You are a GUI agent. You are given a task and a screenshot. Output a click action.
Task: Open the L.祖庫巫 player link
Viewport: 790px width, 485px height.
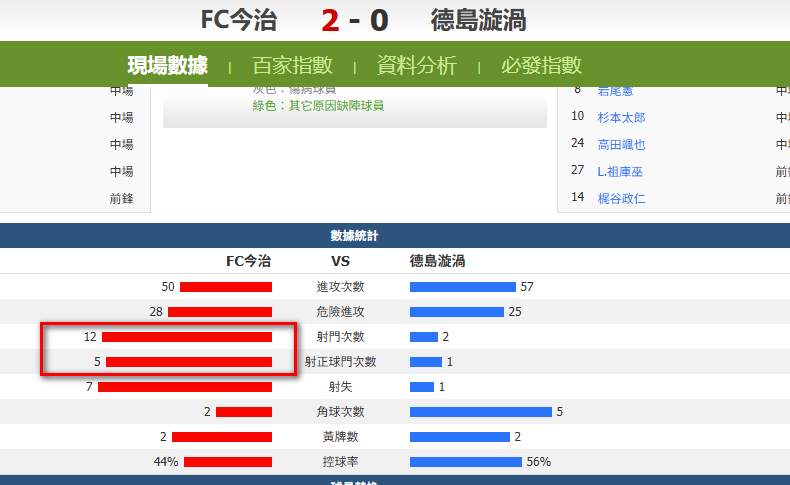coord(620,171)
